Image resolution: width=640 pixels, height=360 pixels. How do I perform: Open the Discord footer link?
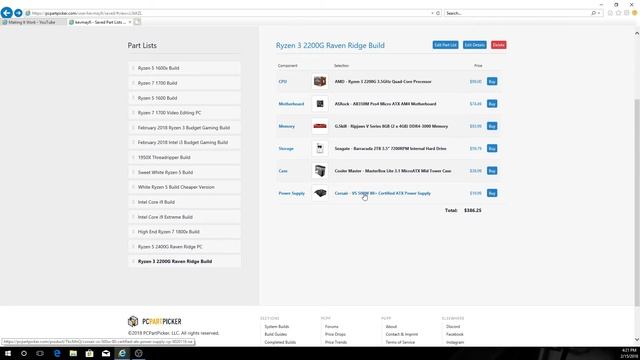click(453, 327)
